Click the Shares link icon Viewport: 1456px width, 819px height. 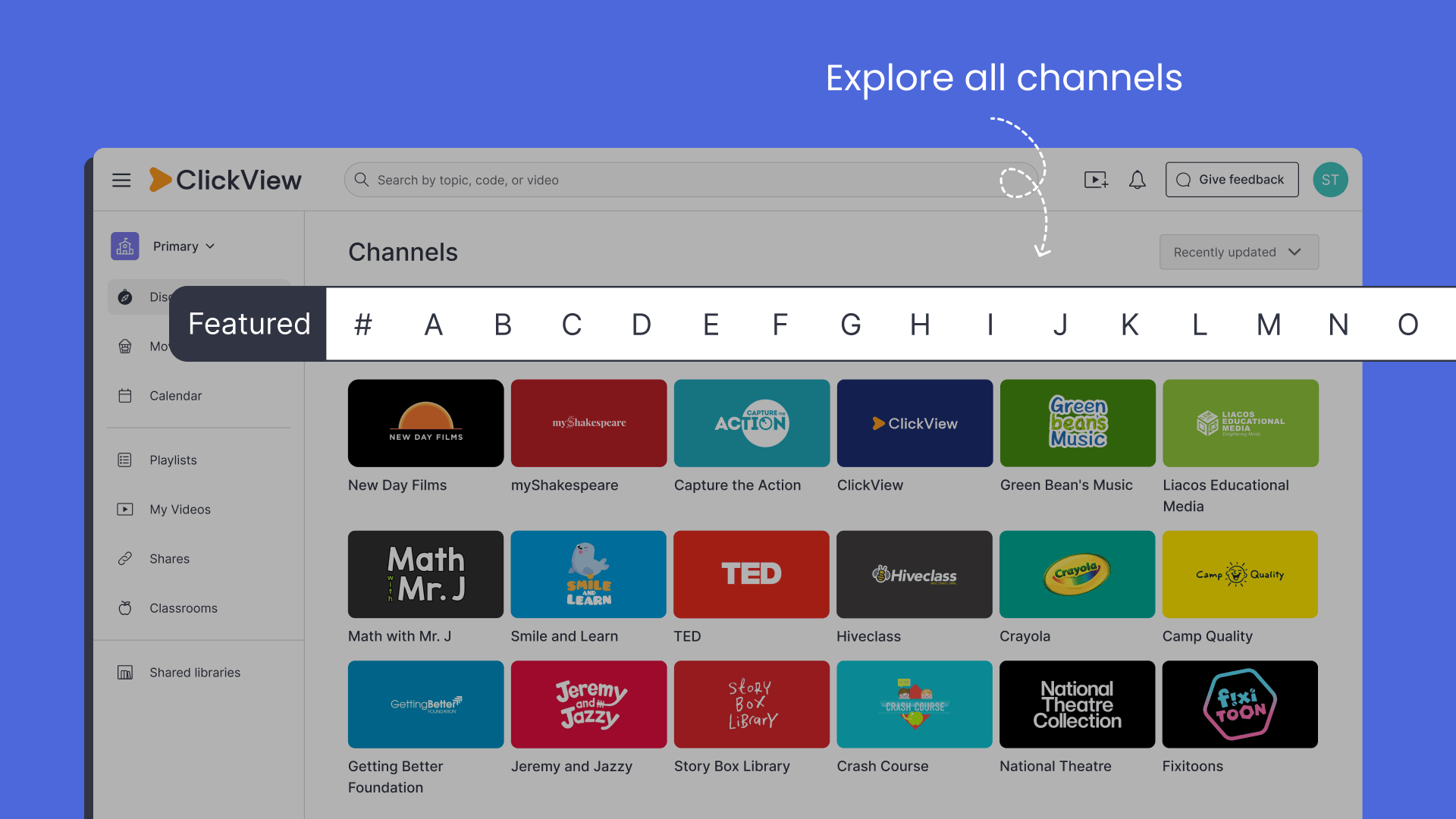tap(125, 559)
